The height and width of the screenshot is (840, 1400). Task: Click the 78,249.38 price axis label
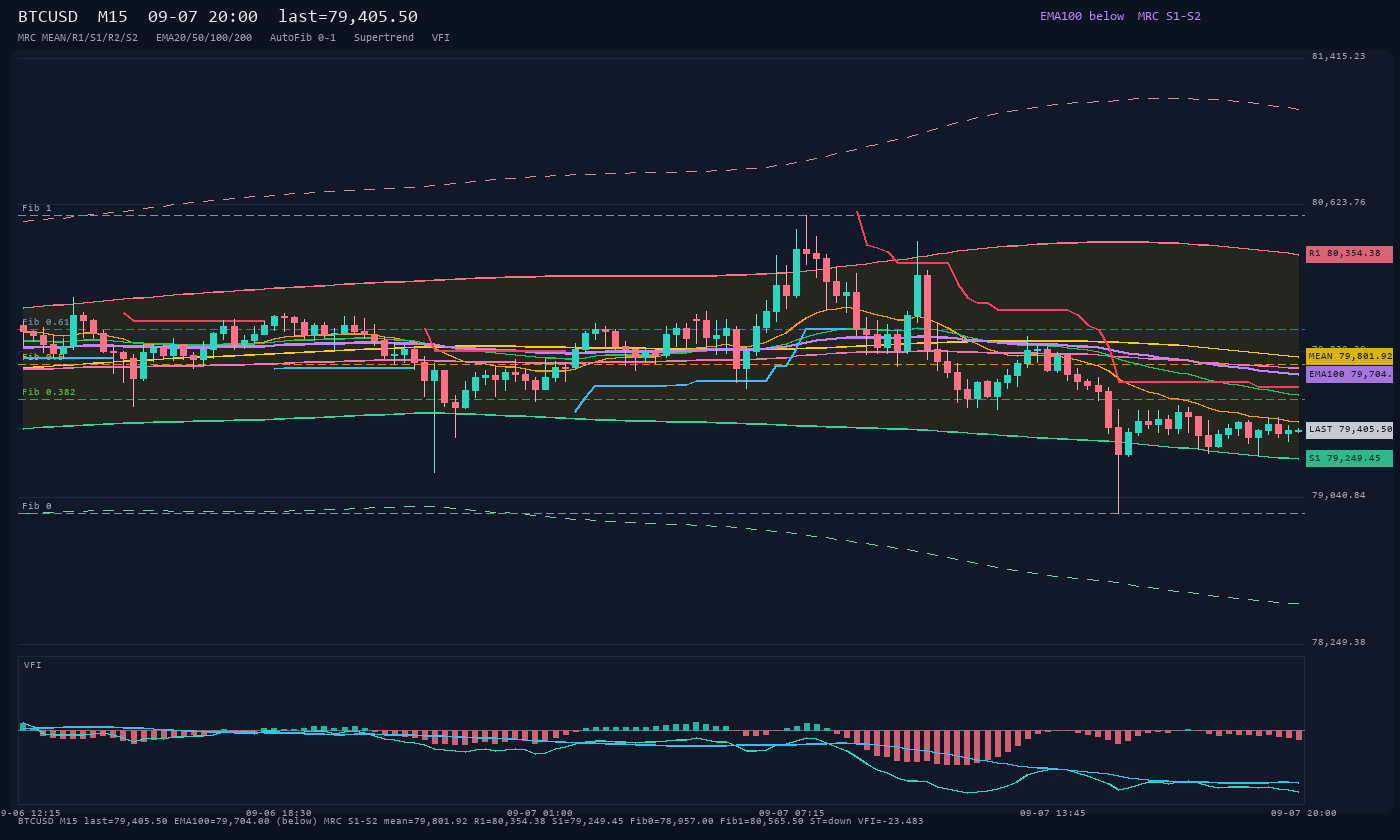coord(1338,642)
